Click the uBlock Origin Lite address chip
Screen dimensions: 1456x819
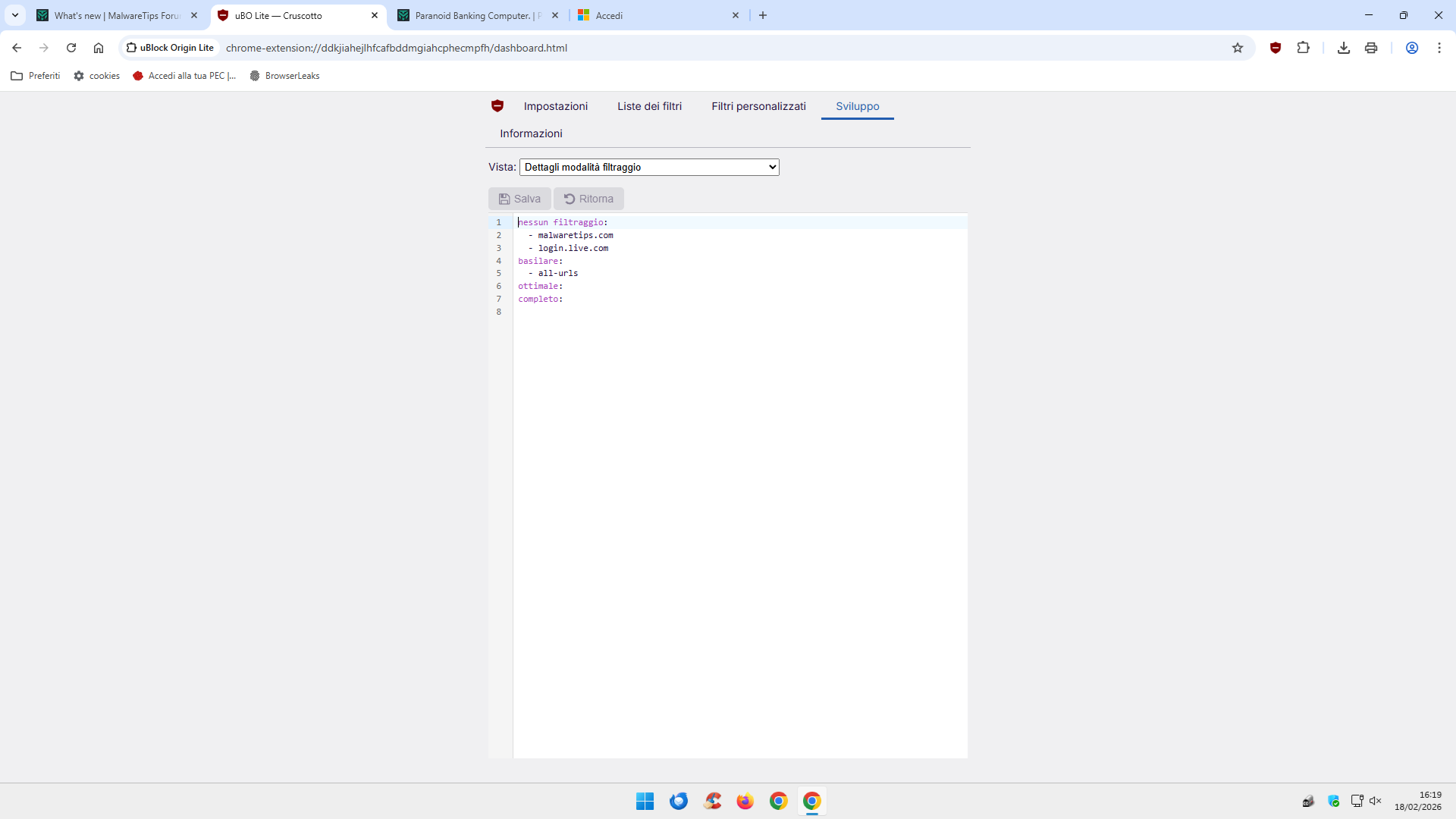170,48
